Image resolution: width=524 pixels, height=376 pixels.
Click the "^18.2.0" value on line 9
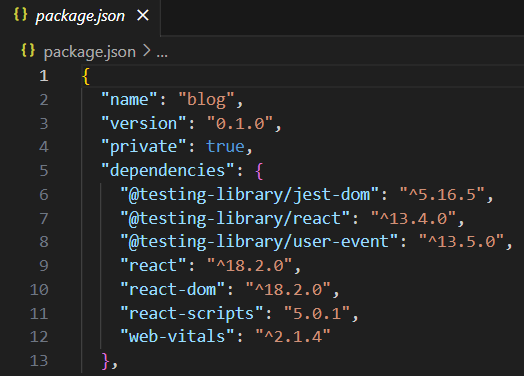(249, 266)
